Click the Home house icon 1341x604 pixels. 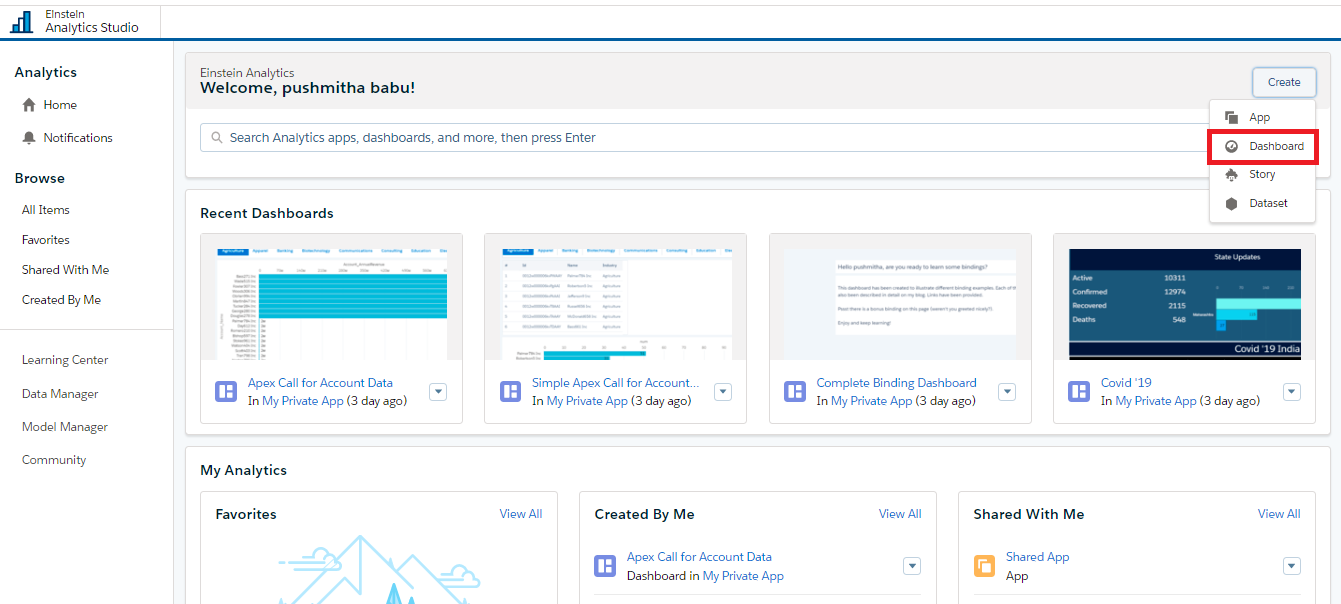29,105
